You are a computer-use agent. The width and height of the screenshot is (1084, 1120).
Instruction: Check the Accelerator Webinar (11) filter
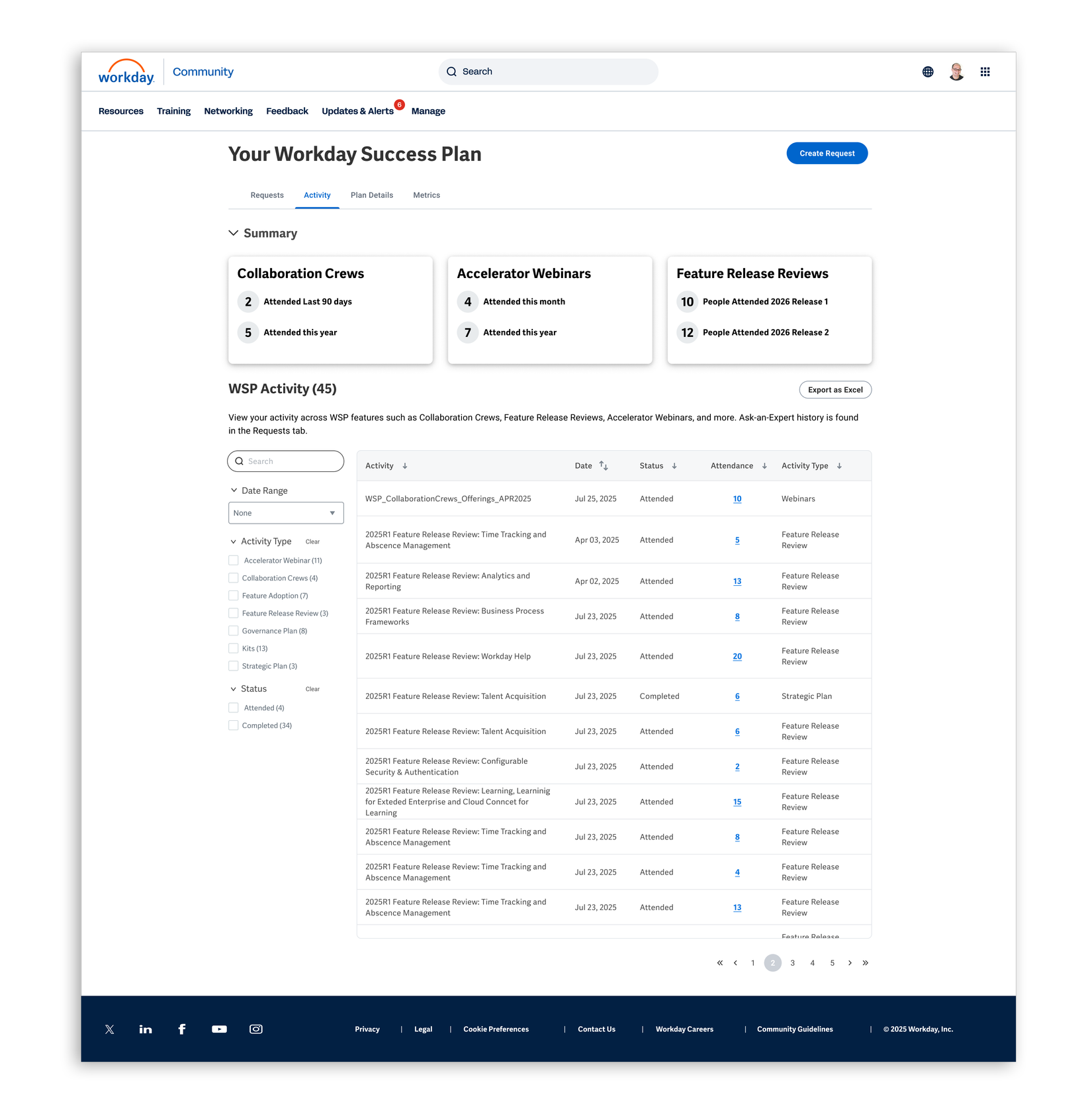[234, 561]
